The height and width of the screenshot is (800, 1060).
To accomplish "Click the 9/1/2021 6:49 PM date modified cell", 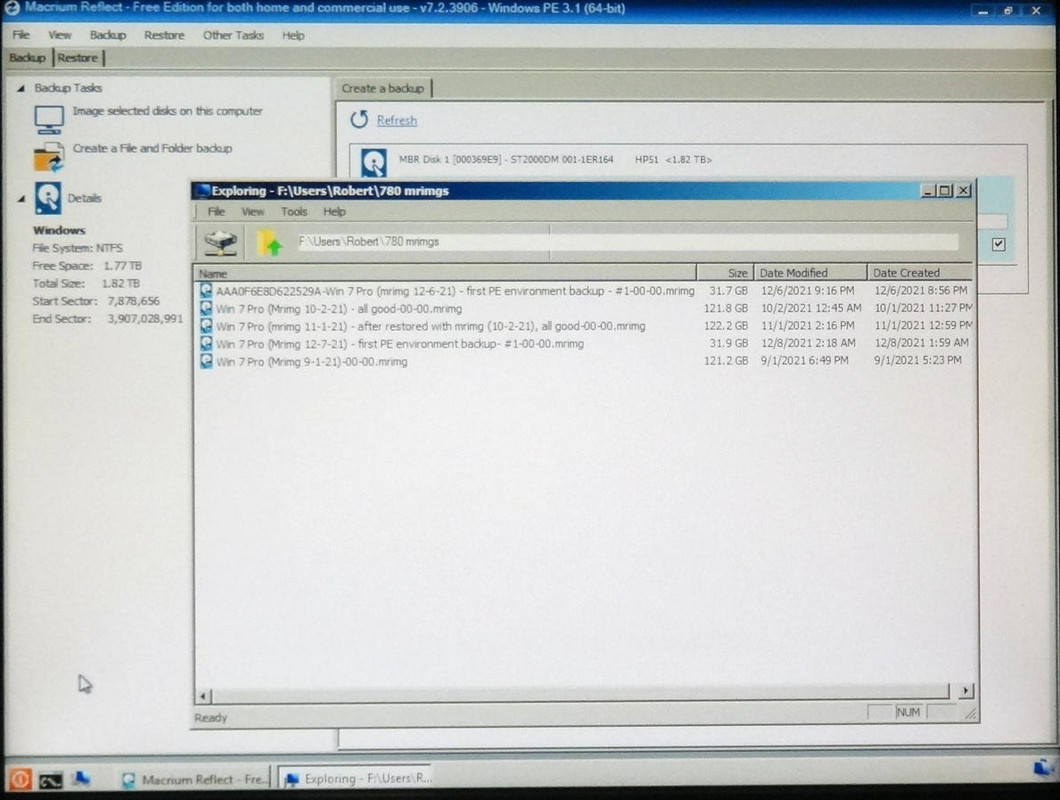I will pyautogui.click(x=804, y=360).
